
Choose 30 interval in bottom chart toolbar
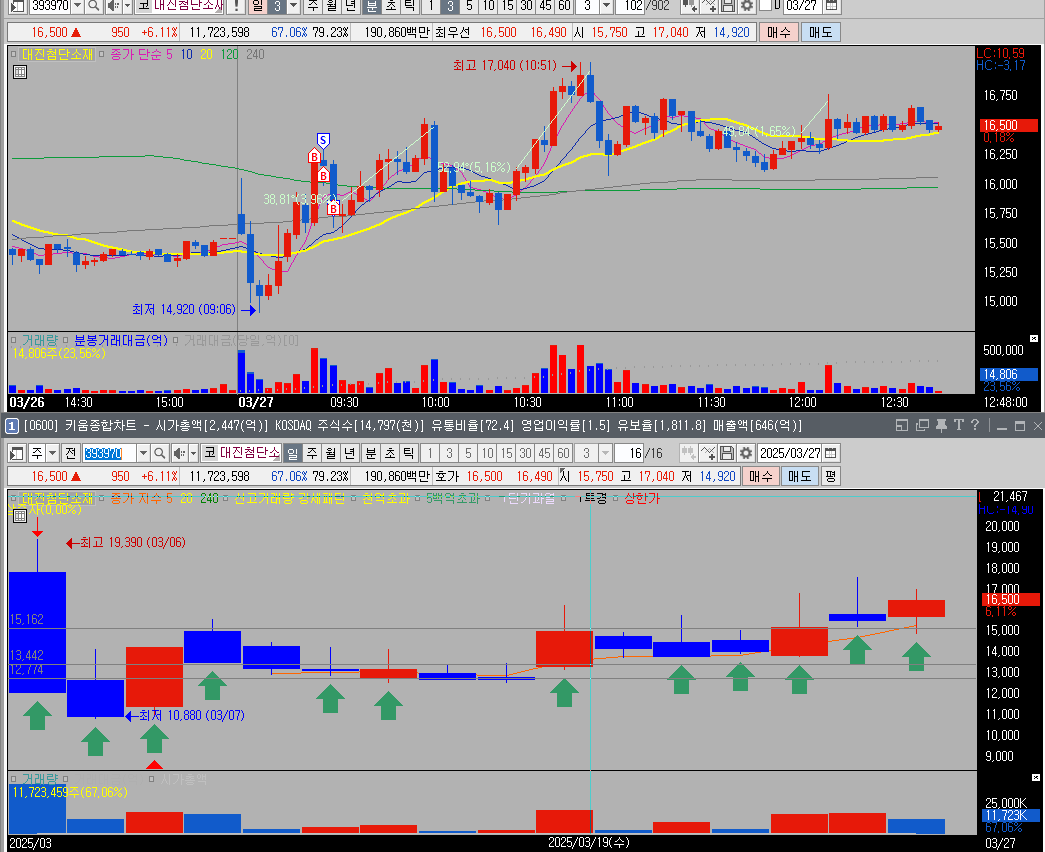click(525, 453)
